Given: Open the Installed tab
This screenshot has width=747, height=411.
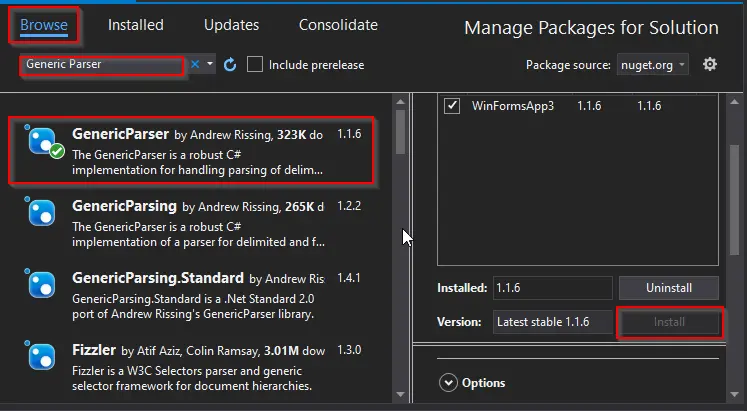Looking at the screenshot, I should click(136, 25).
